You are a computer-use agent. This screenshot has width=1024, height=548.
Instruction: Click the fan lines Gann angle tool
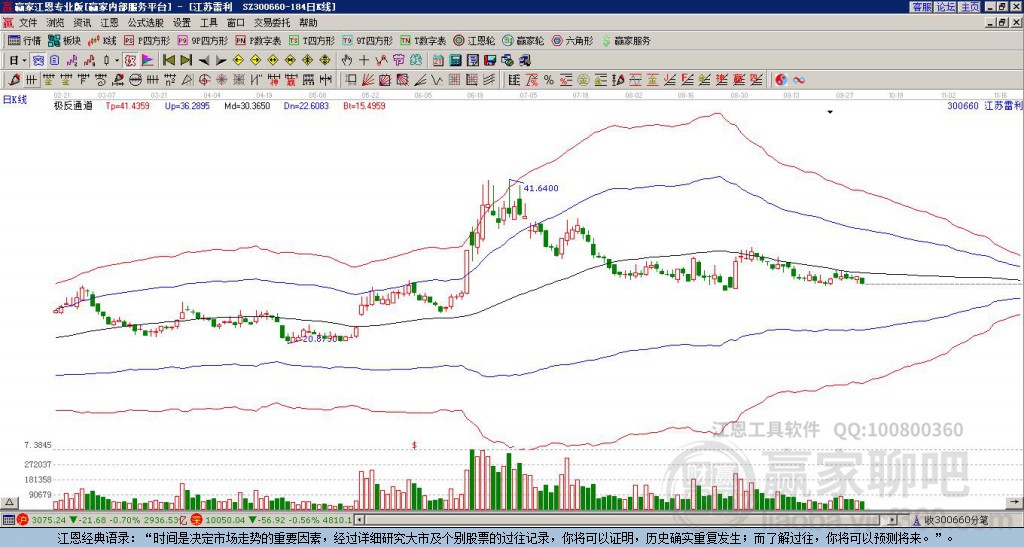click(368, 80)
